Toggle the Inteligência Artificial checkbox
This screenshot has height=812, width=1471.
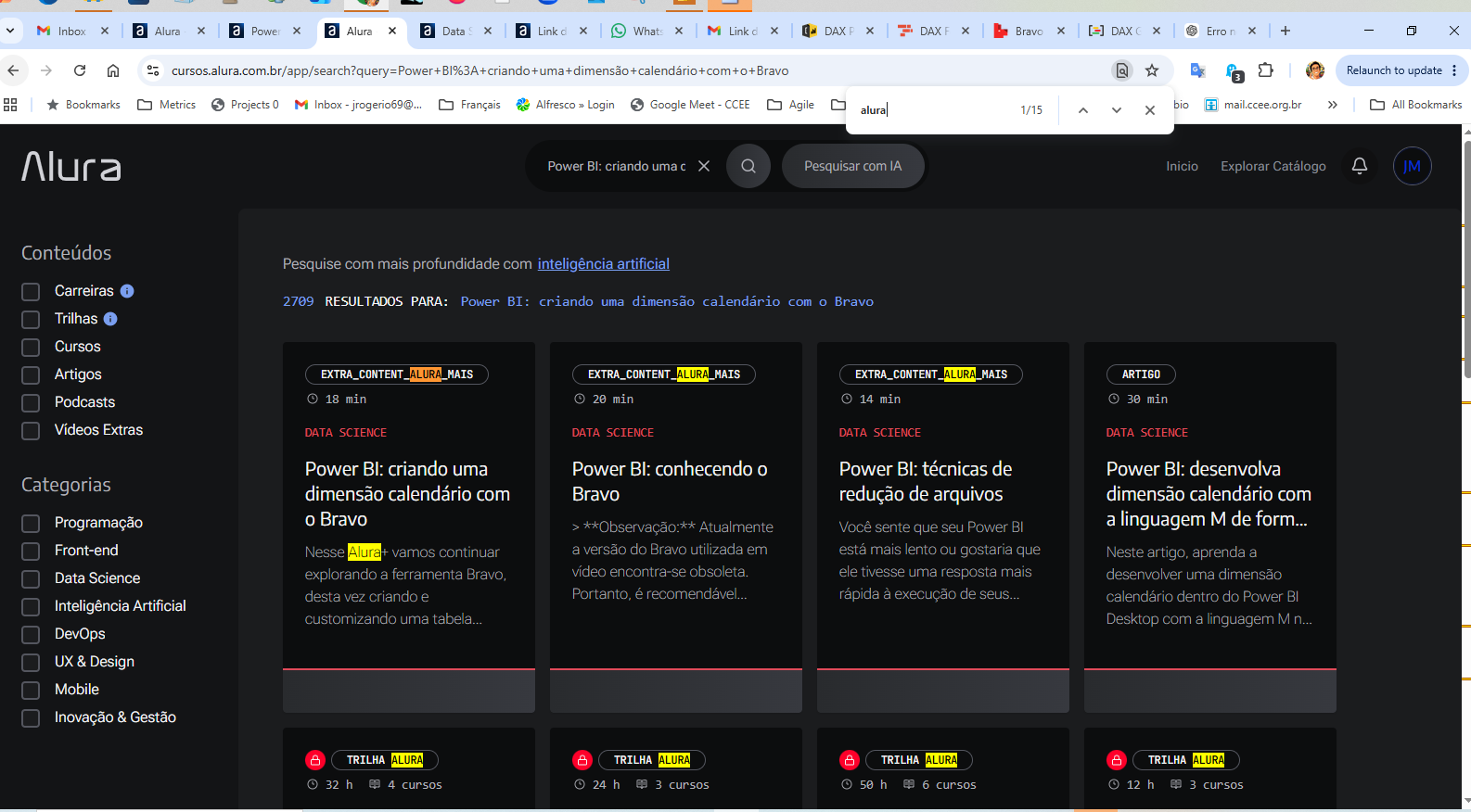tap(31, 607)
